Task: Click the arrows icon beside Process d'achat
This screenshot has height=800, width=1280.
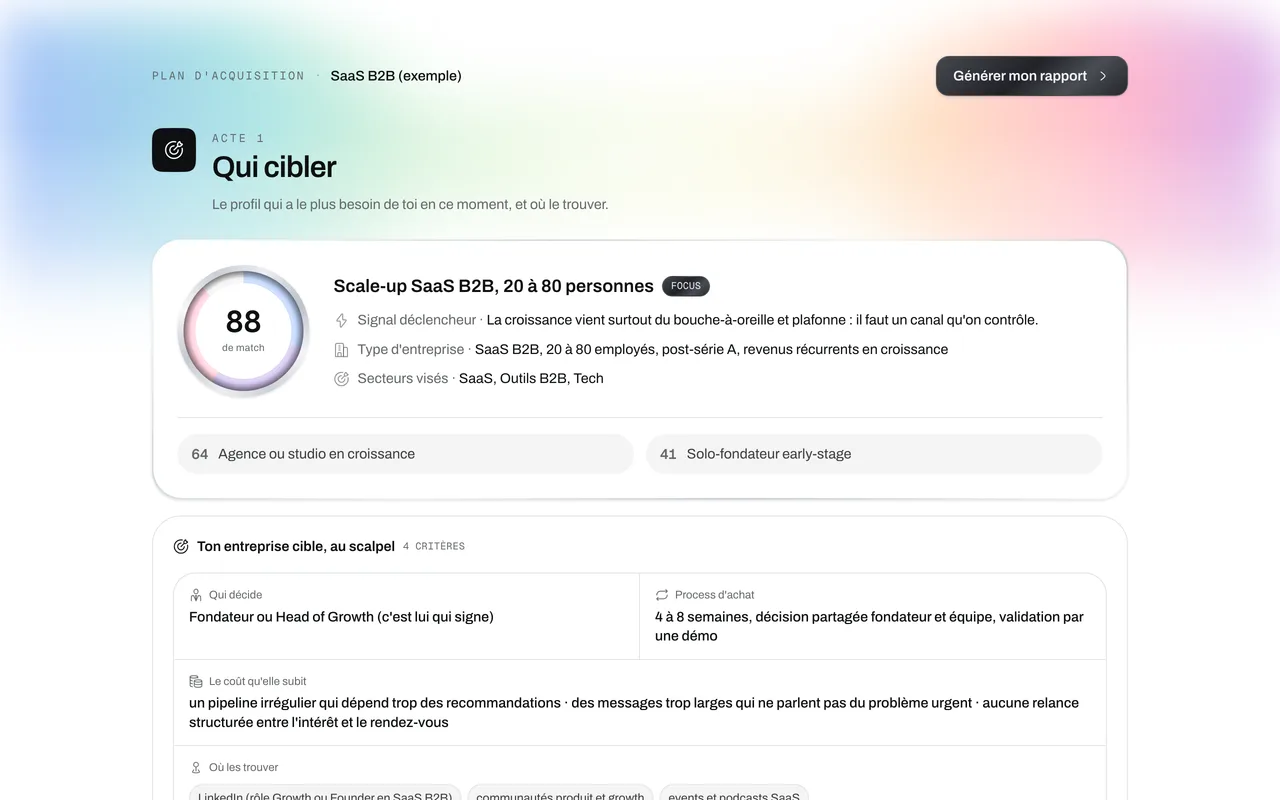Action: (662, 594)
